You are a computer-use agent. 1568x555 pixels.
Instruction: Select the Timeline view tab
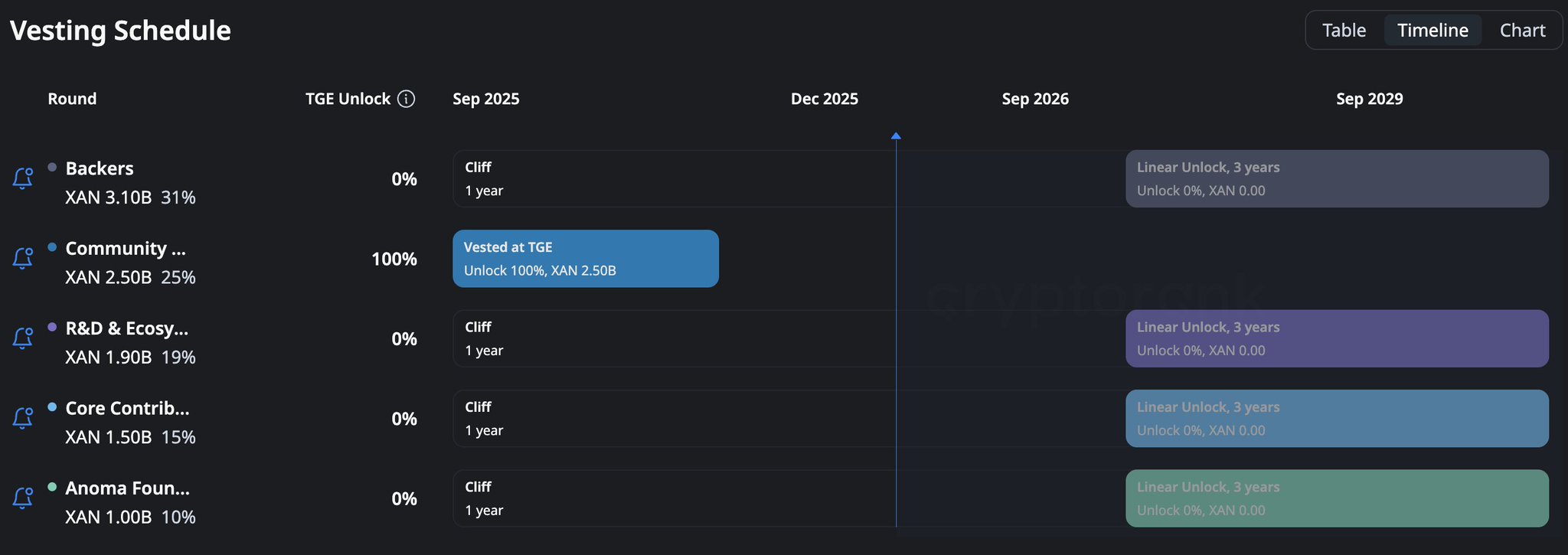(1432, 30)
